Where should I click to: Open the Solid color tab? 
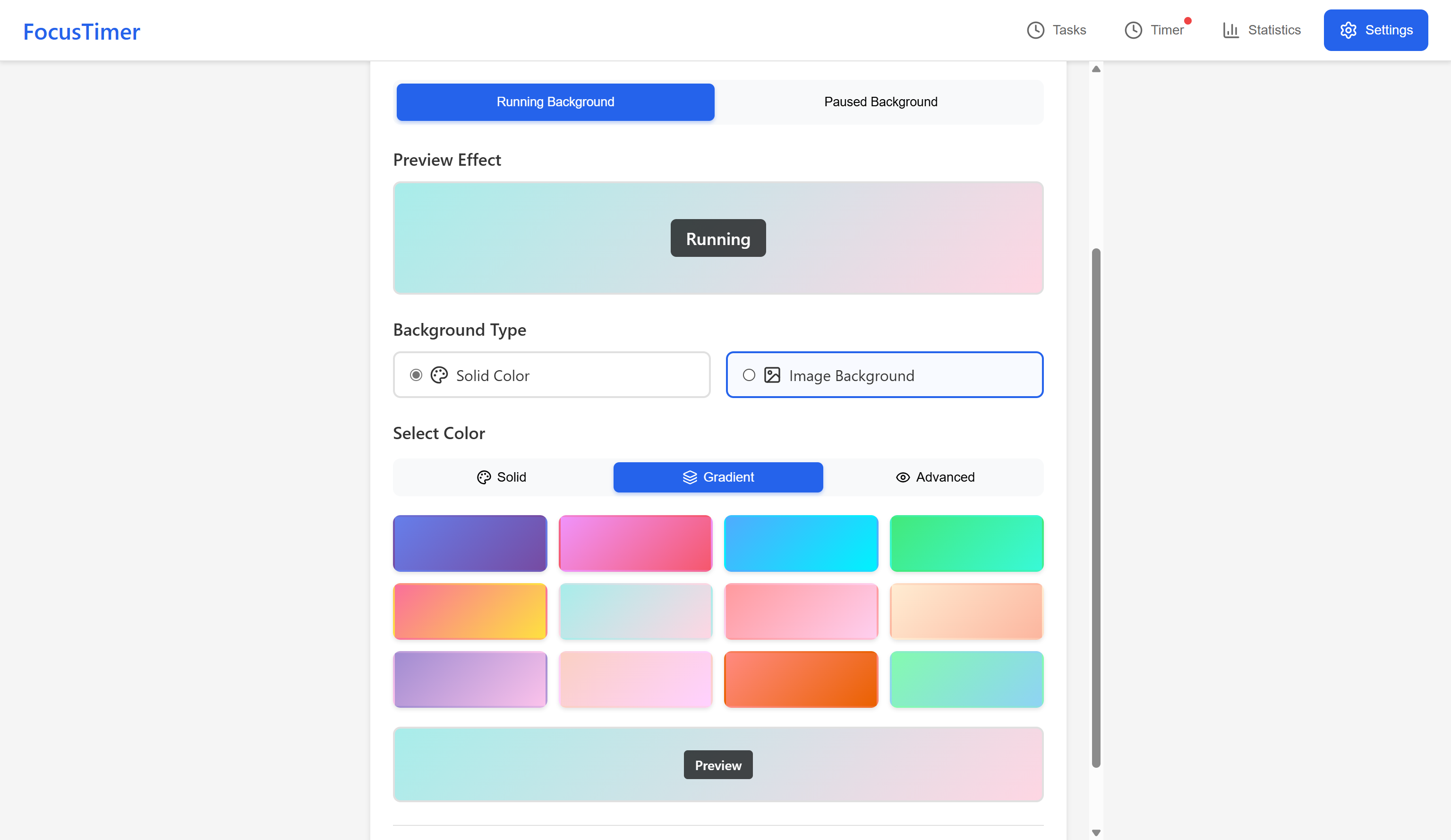tap(502, 477)
